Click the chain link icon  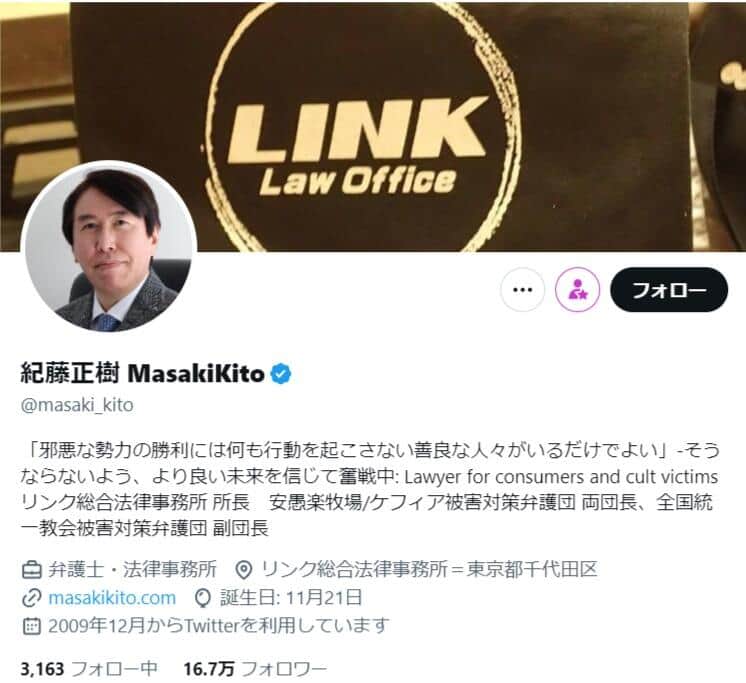click(32, 598)
